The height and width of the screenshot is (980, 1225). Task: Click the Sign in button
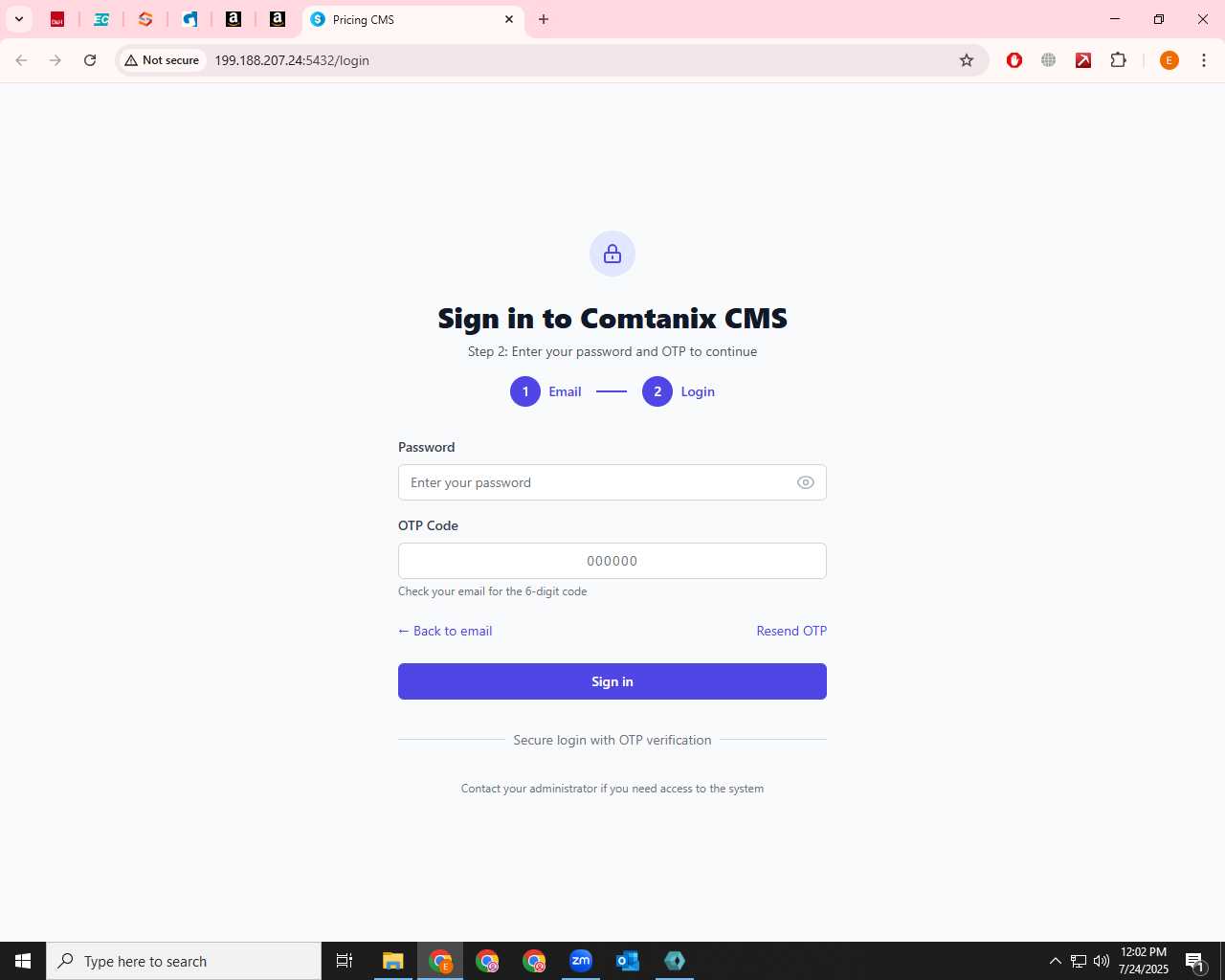click(612, 681)
